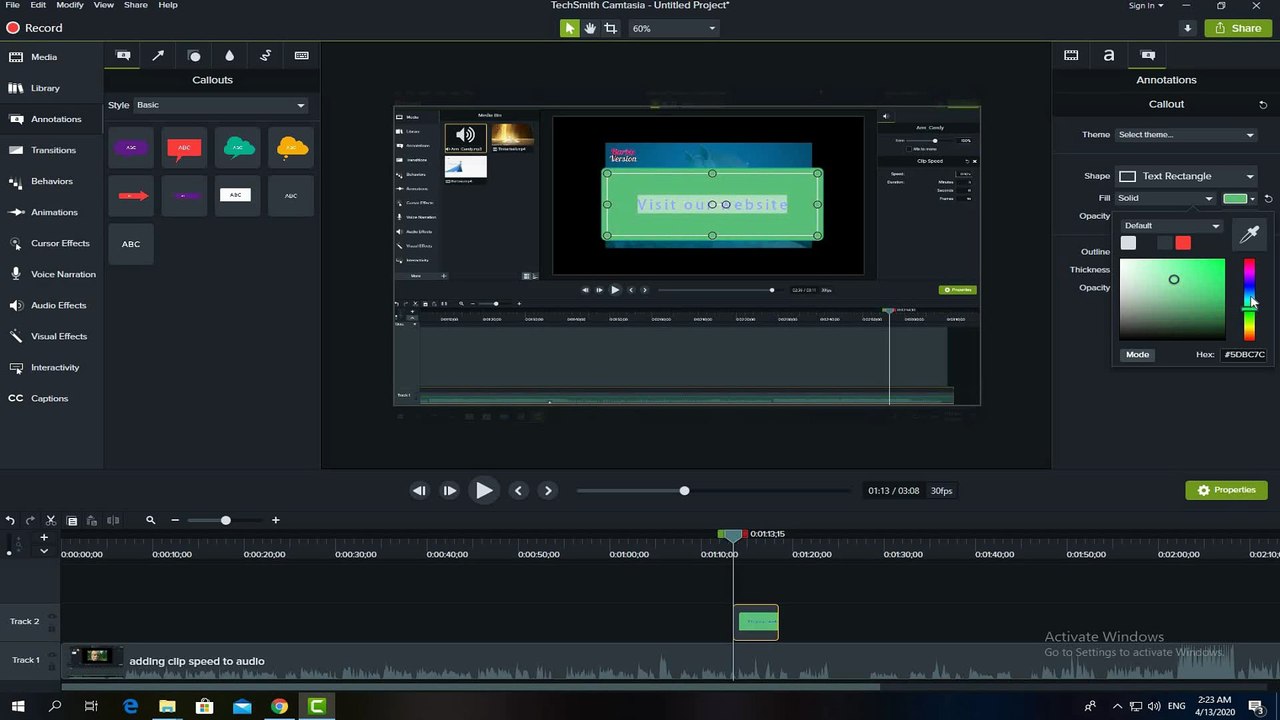The width and height of the screenshot is (1280, 720).
Task: Pick the yellow thought cloud callout
Action: 291,147
